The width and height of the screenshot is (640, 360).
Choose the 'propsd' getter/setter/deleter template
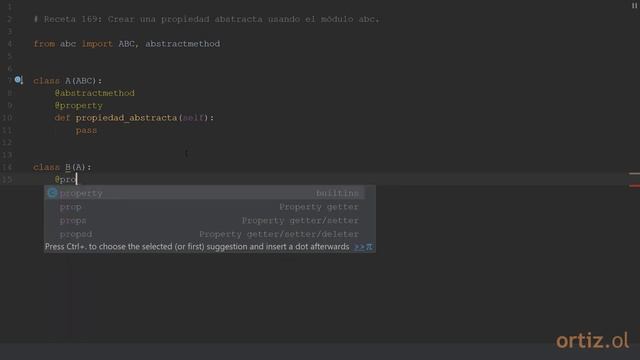[x=204, y=234]
